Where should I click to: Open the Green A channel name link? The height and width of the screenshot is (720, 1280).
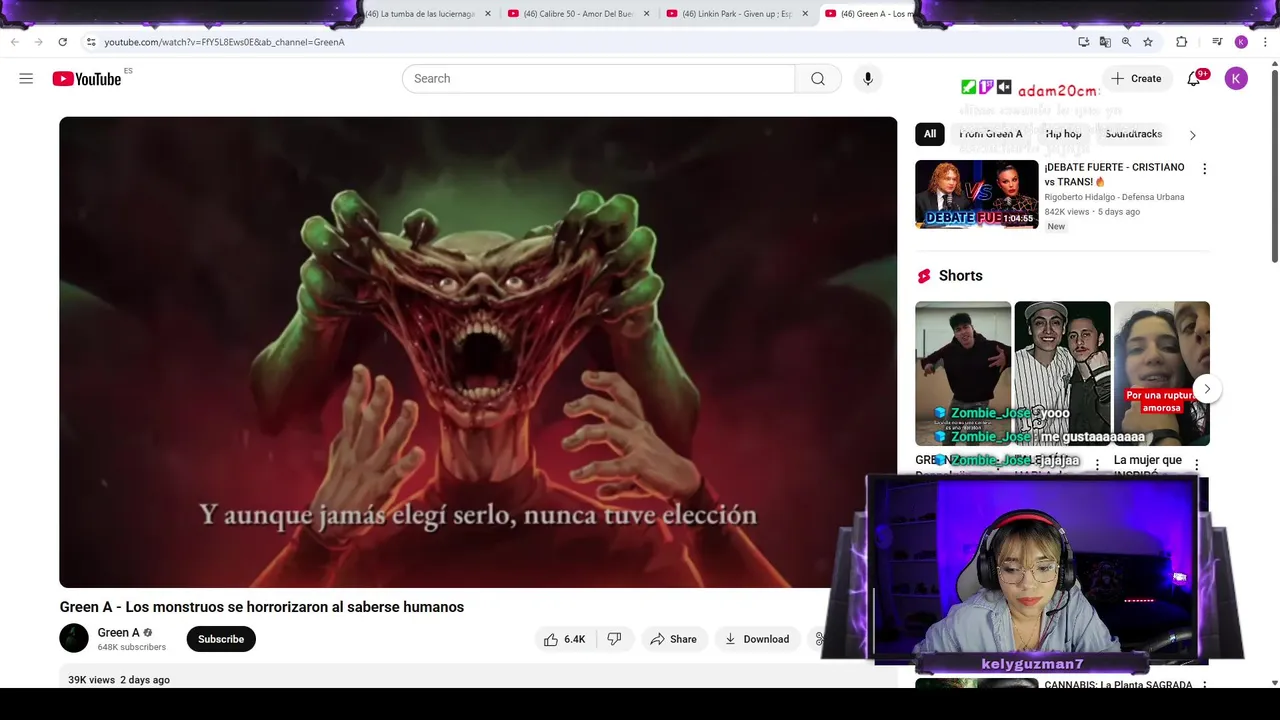118,633
